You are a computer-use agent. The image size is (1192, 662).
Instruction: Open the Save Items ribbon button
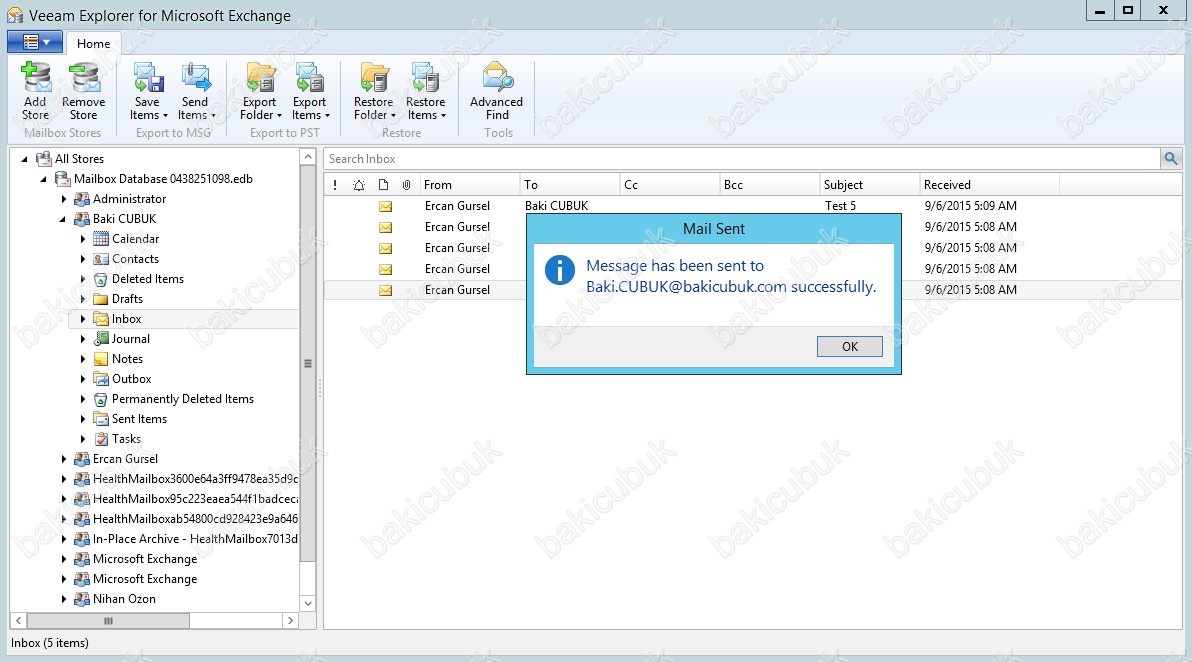[x=147, y=91]
